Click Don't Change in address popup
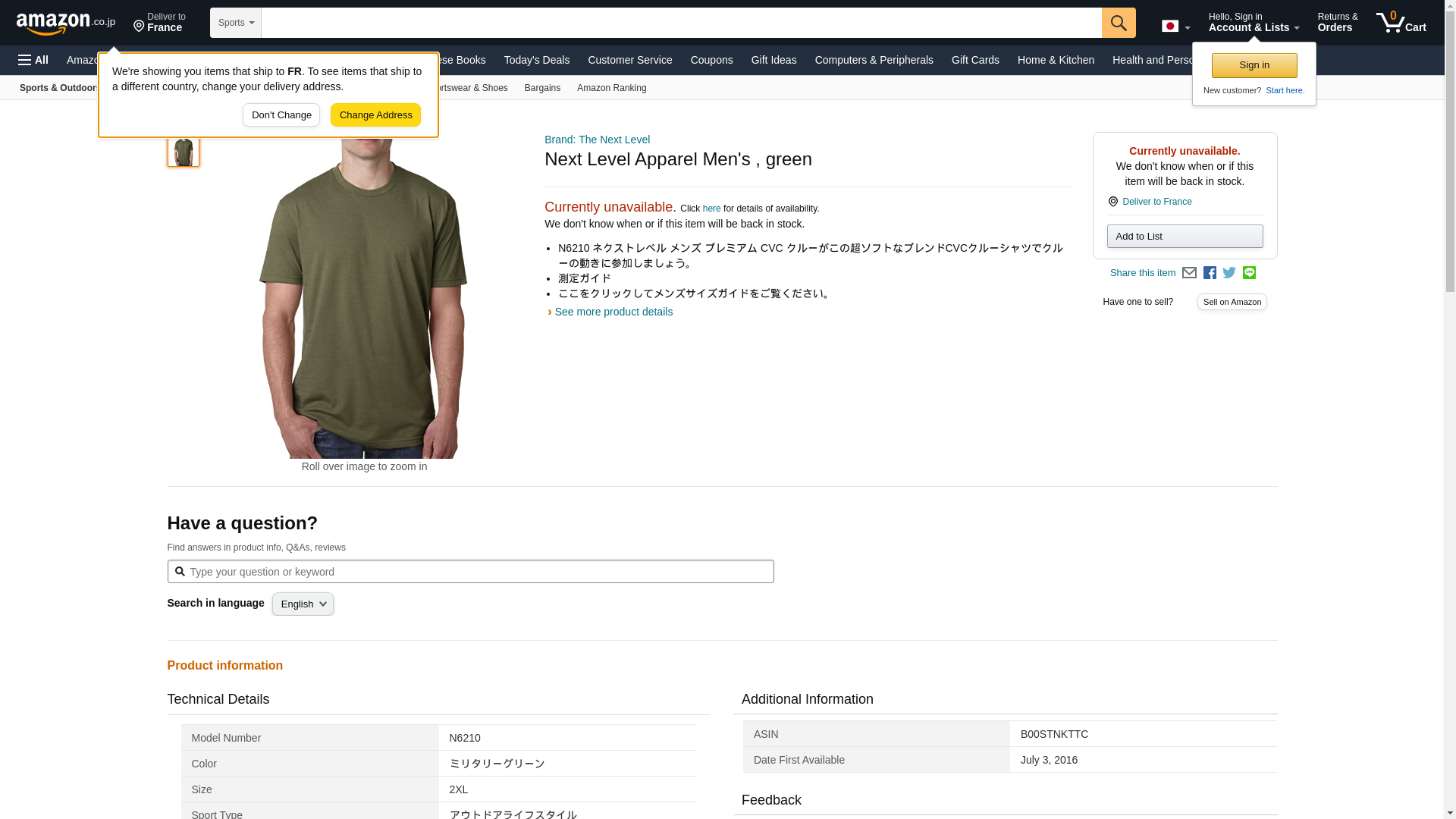The width and height of the screenshot is (1456, 819). click(x=281, y=115)
